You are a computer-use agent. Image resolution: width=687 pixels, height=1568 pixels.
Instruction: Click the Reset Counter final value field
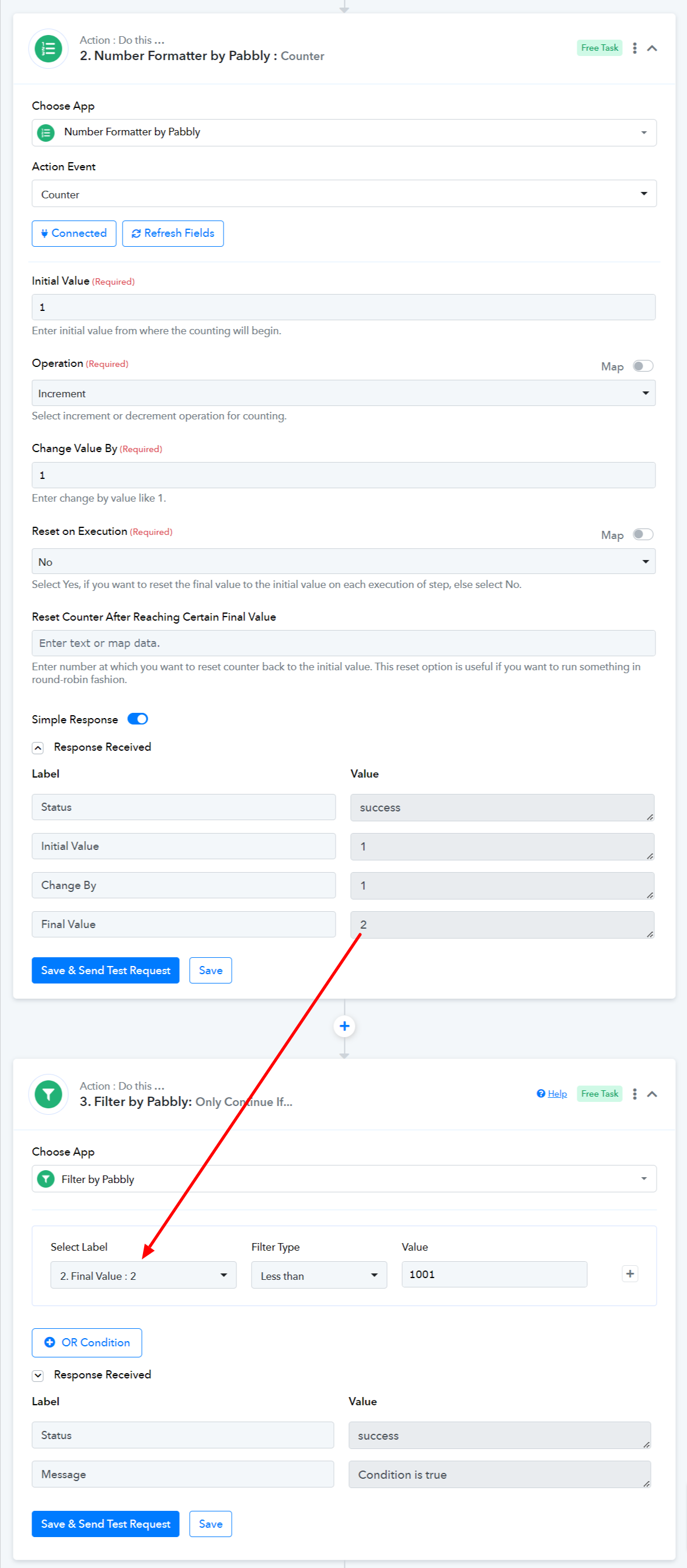(343, 643)
